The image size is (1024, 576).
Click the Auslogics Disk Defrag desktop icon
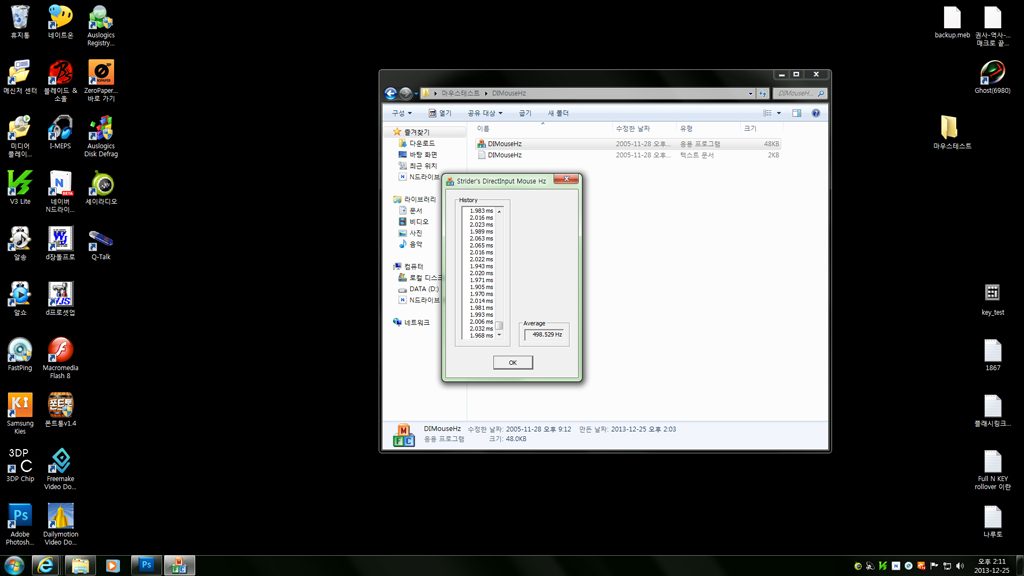click(101, 136)
